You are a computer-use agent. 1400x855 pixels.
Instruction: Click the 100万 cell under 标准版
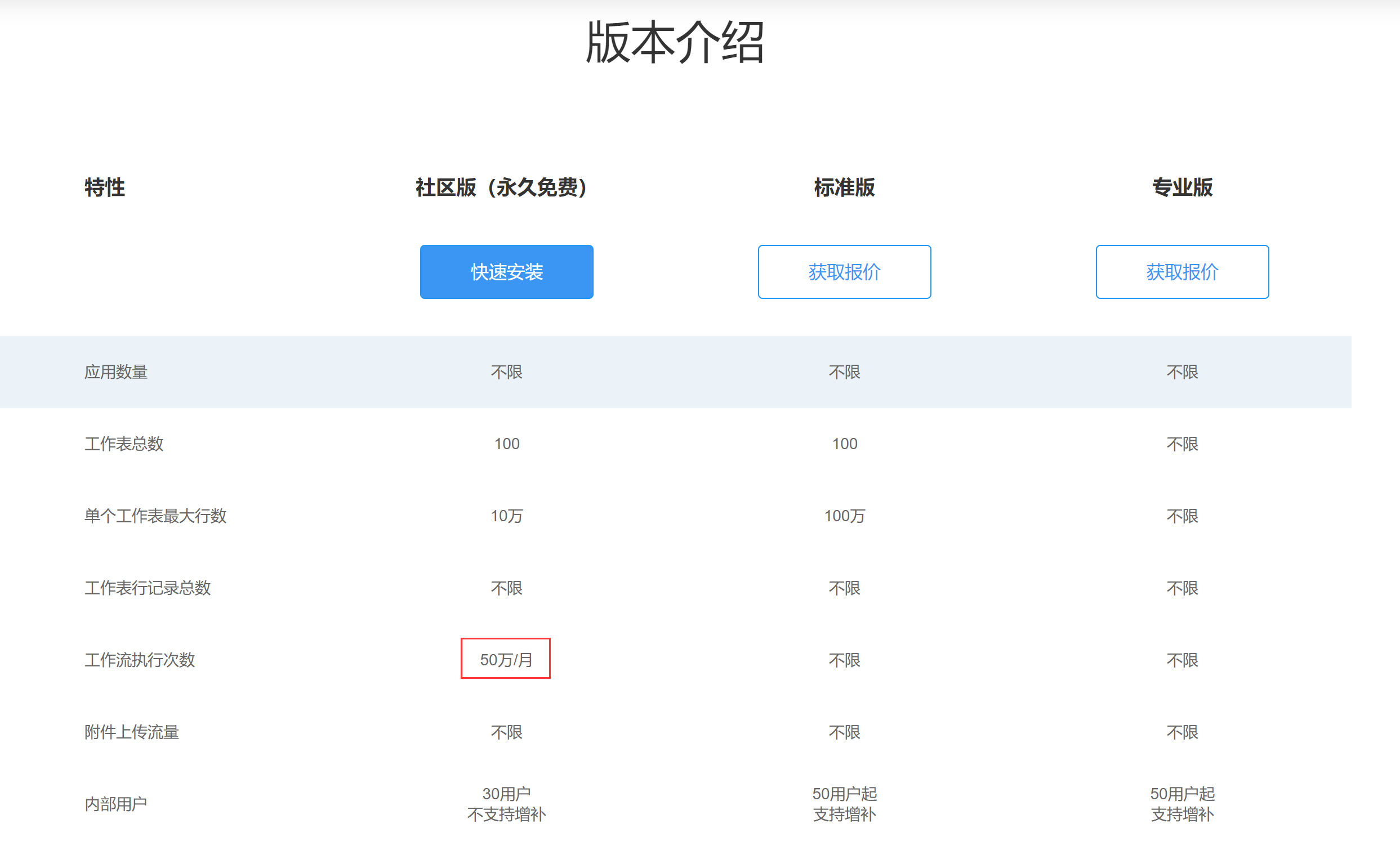coord(844,516)
